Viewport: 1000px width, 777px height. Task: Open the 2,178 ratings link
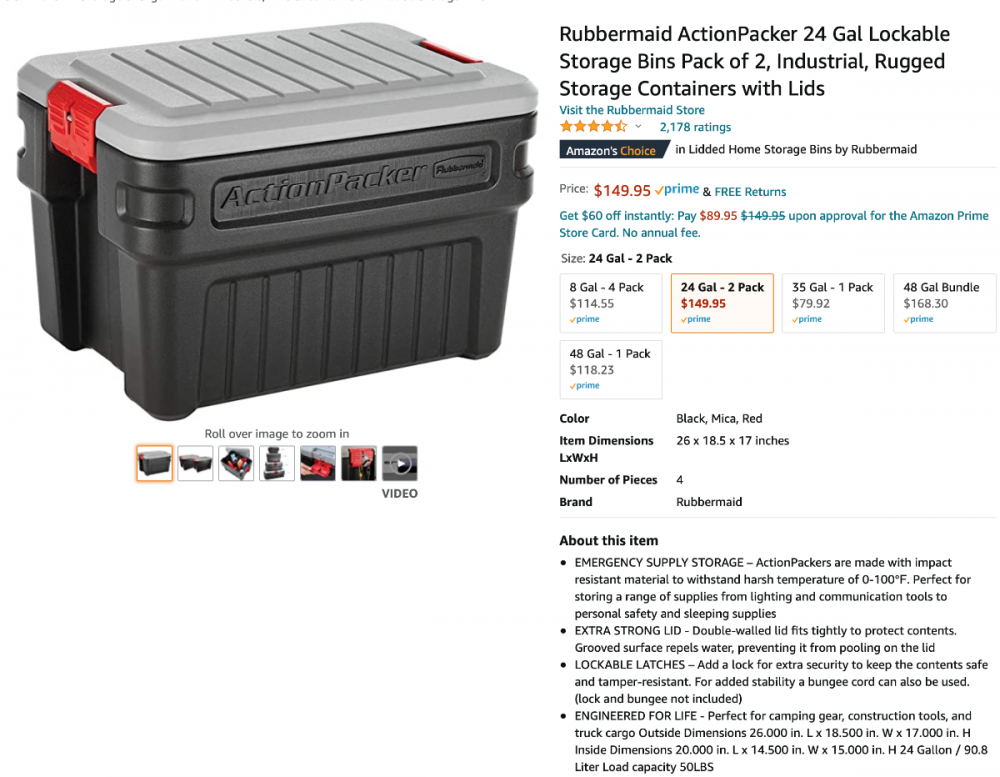pyautogui.click(x=695, y=127)
